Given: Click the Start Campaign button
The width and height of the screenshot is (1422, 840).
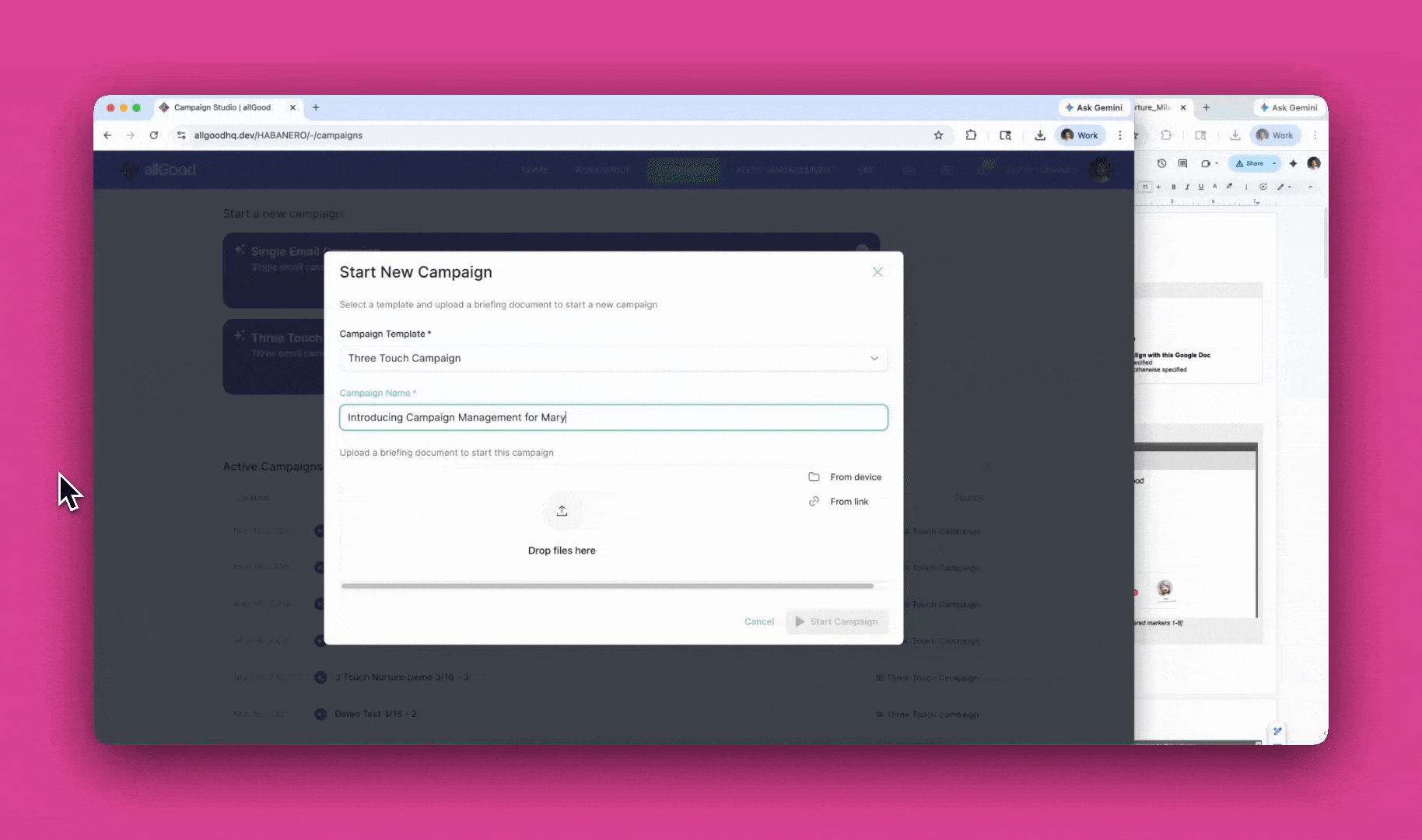Looking at the screenshot, I should tap(837, 621).
